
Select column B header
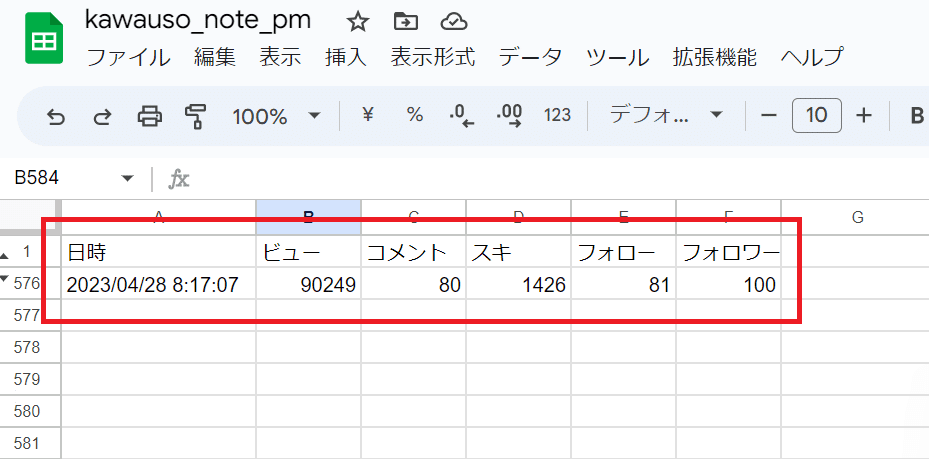tap(308, 217)
